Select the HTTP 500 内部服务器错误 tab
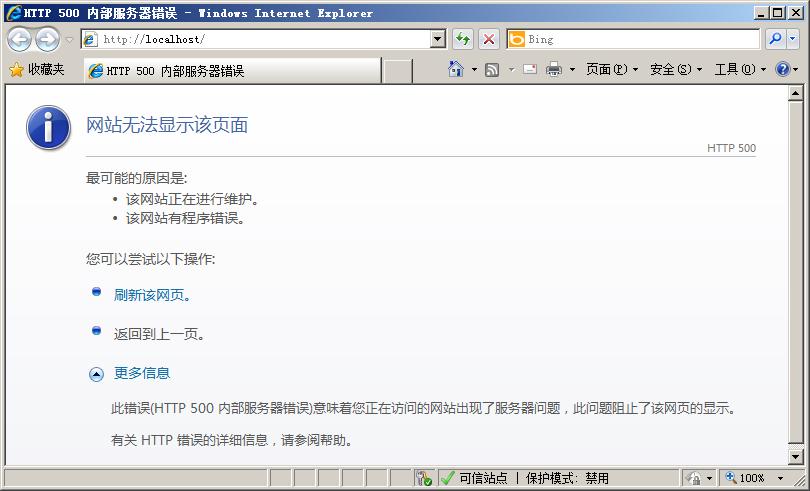 232,71
